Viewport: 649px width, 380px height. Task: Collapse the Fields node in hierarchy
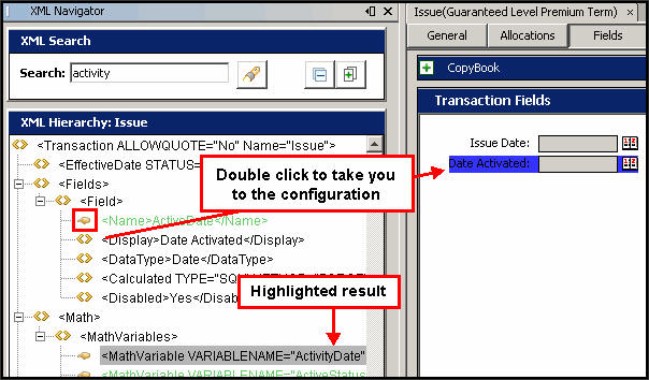tap(19, 184)
